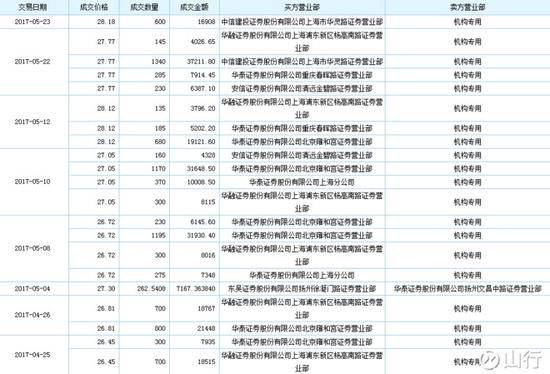The width and height of the screenshot is (550, 374).
Task: Click seller 华泰证券股份有限公司扬州文昌中路证券营业部
Action: [x=468, y=289]
